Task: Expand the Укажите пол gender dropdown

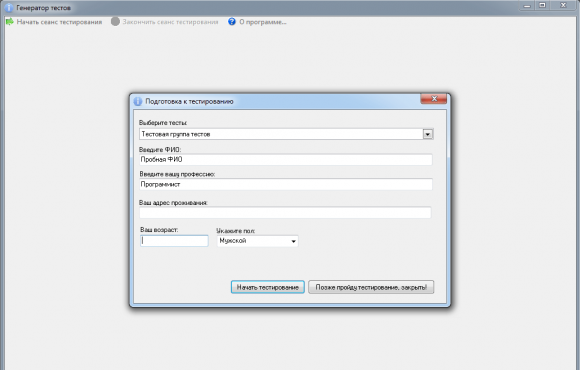Action: (x=293, y=241)
